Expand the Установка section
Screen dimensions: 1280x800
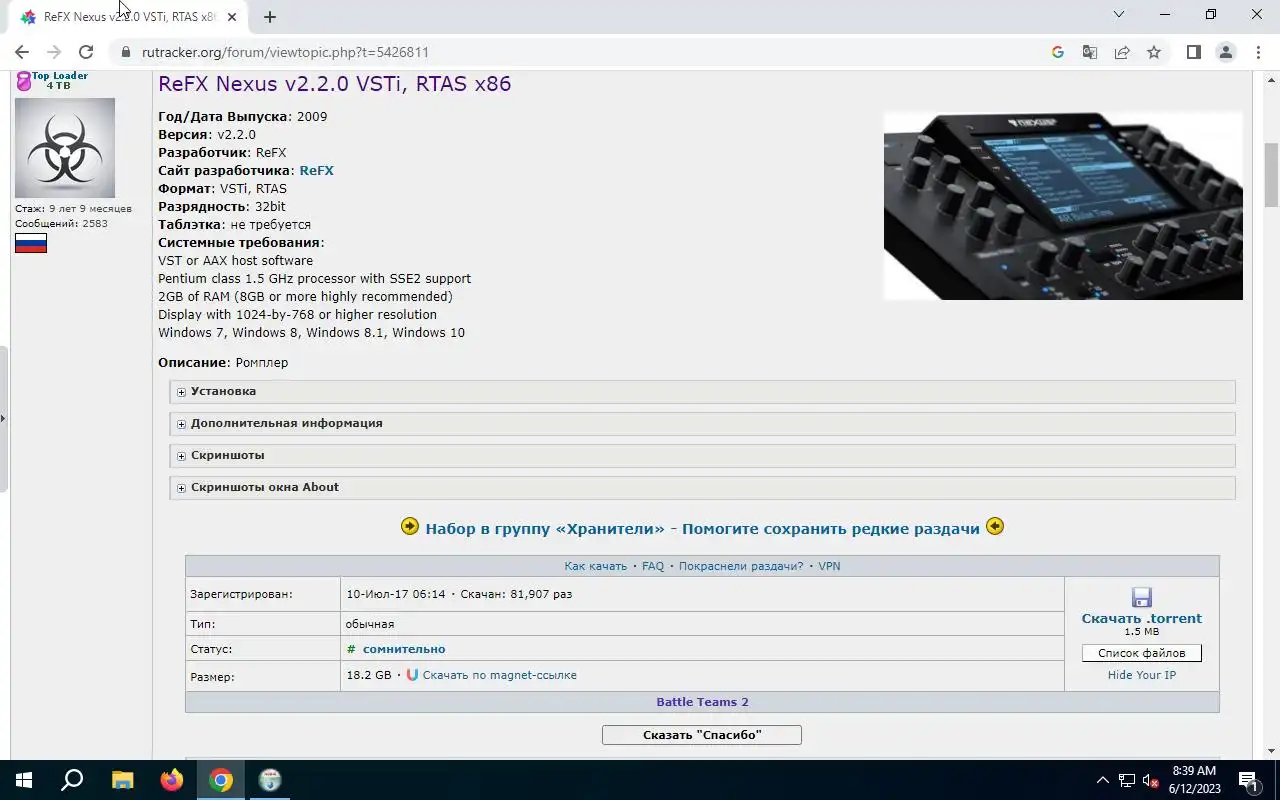(x=702, y=392)
